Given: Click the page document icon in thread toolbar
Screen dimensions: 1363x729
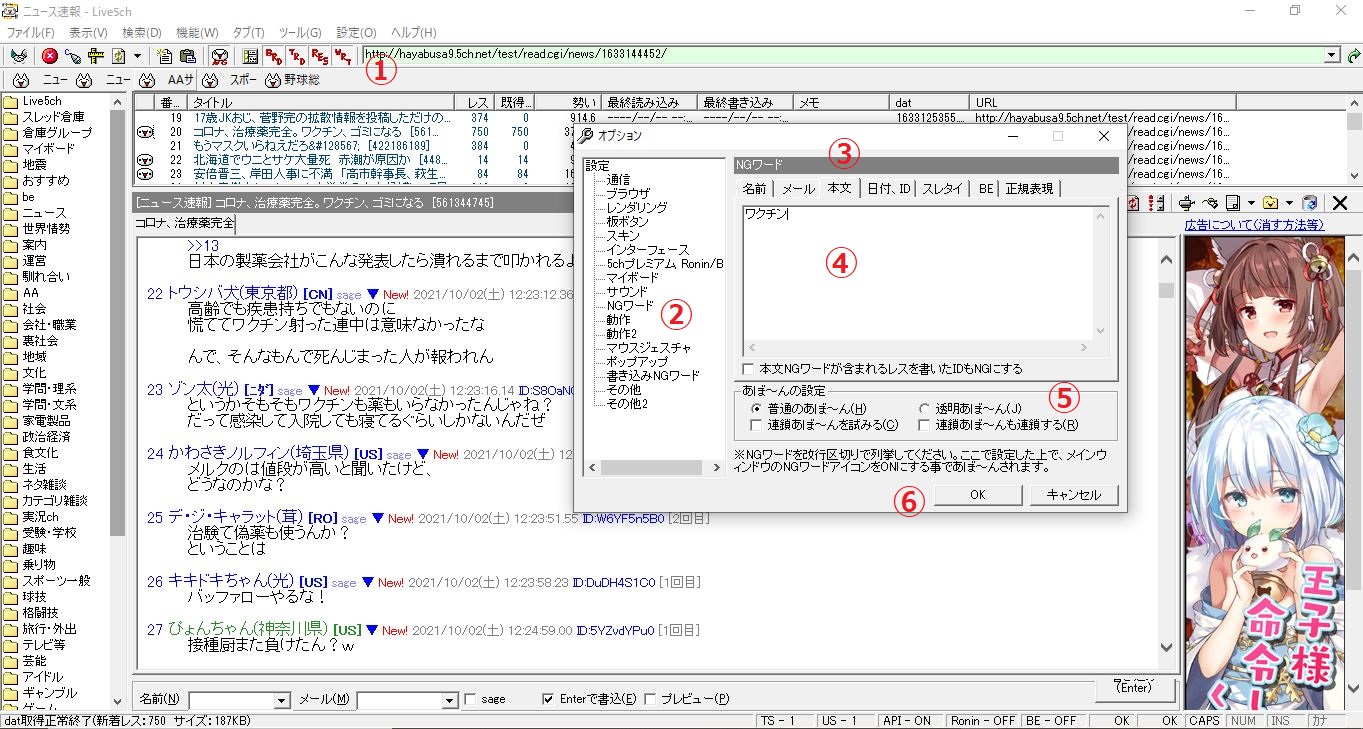Looking at the screenshot, I should pyautogui.click(x=1233, y=202).
